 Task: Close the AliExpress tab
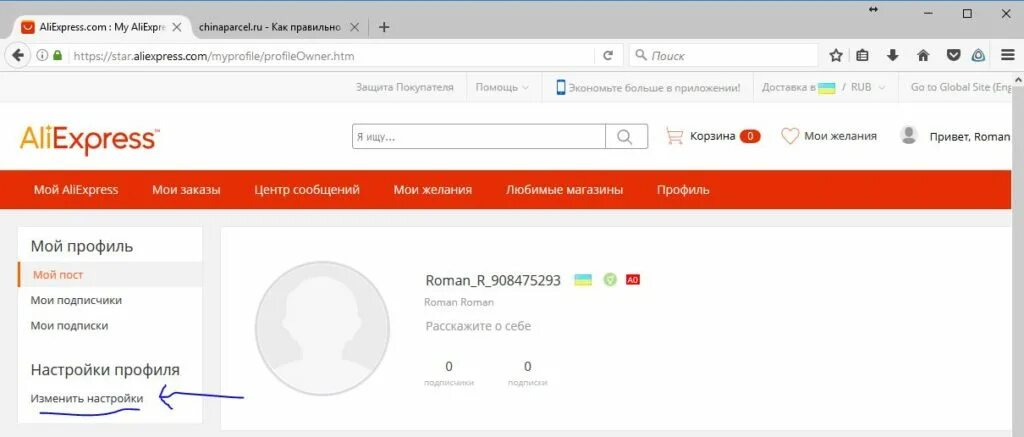point(176,27)
